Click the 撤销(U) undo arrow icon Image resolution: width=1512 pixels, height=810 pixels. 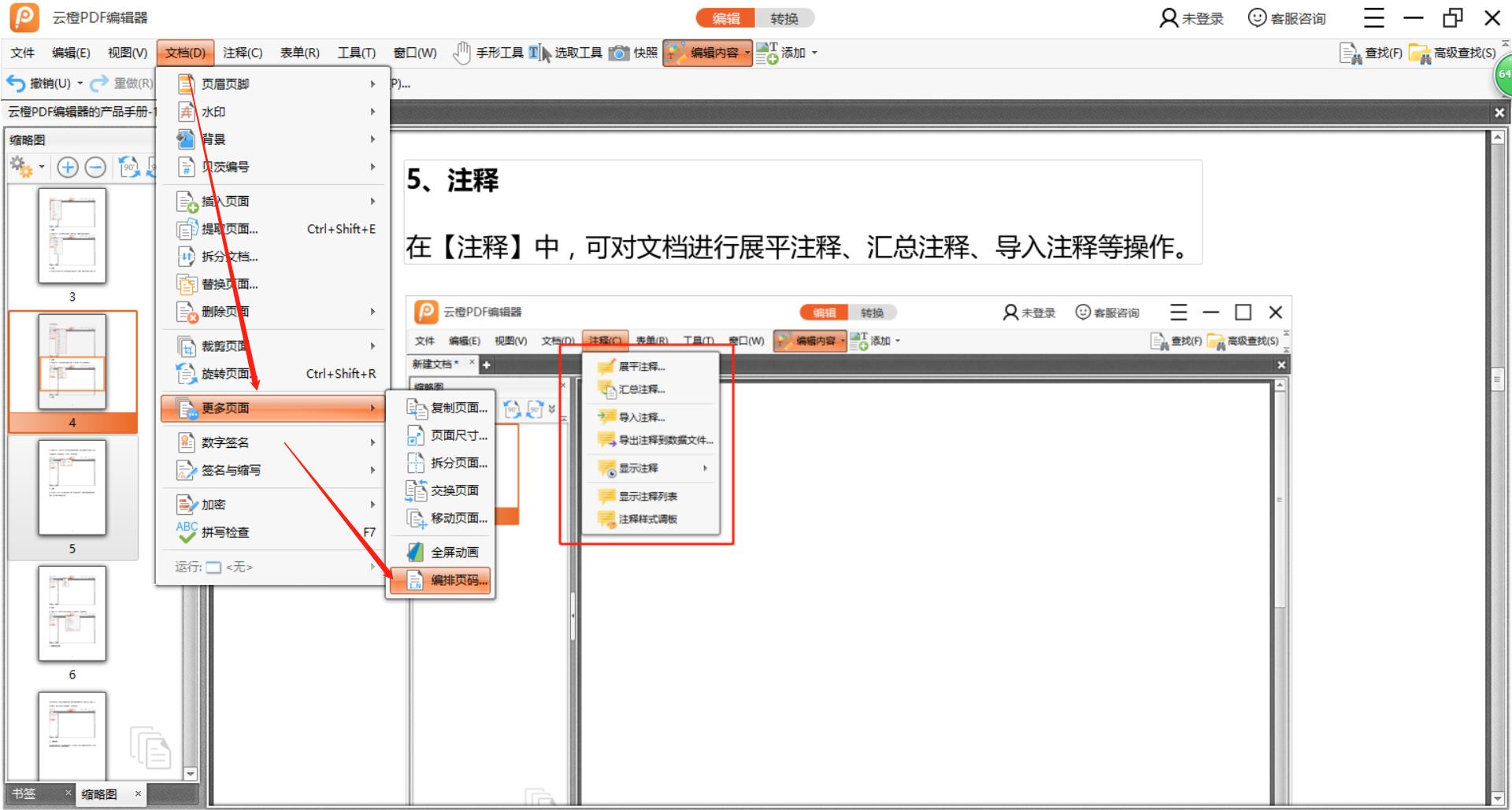point(16,83)
